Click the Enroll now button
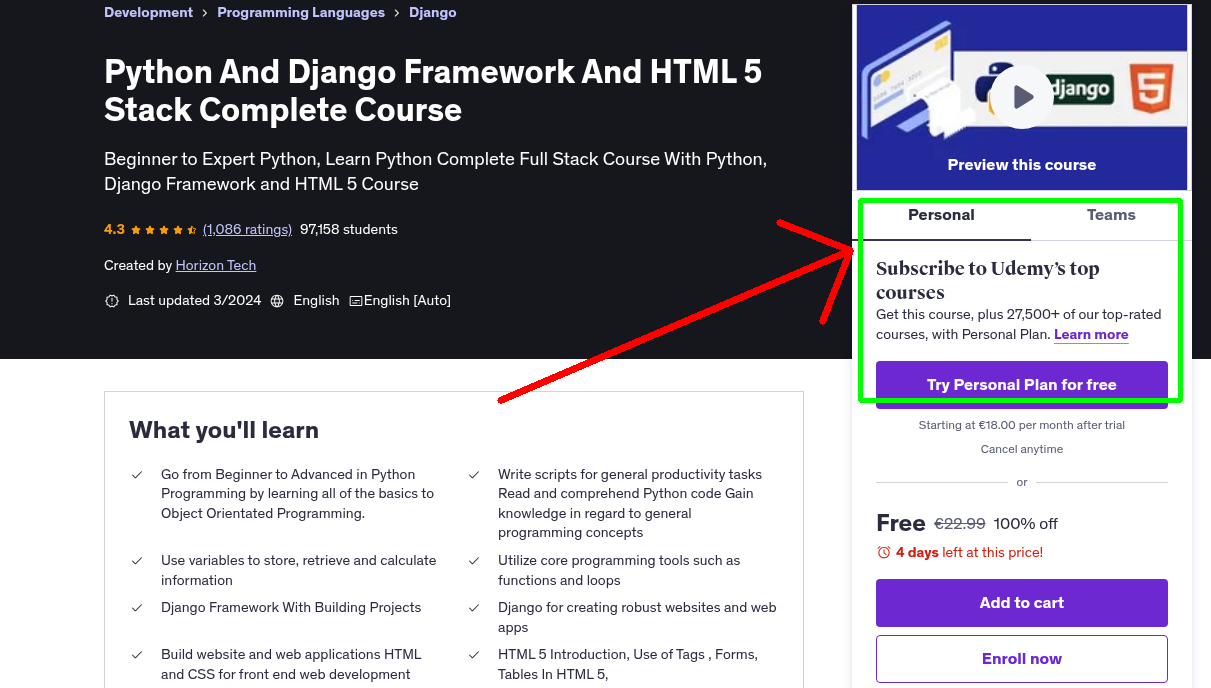 (x=1022, y=659)
